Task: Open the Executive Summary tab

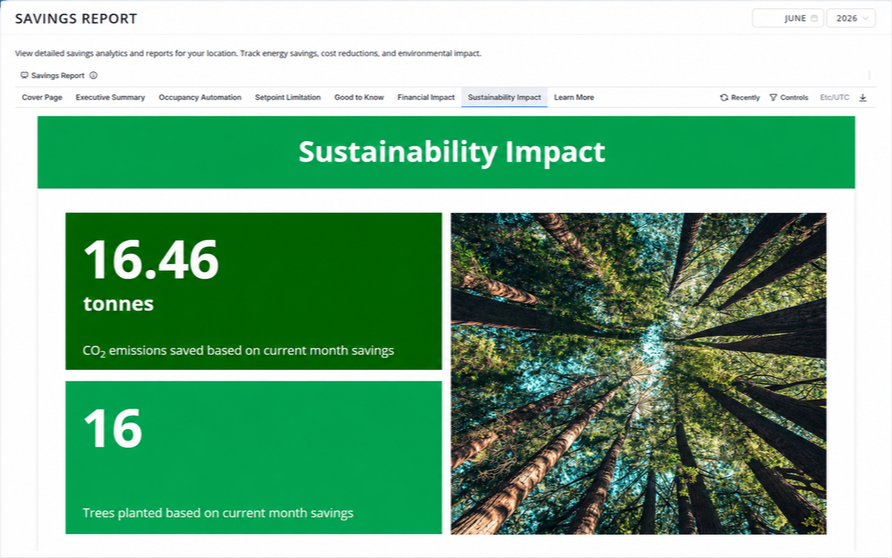Action: 110,97
